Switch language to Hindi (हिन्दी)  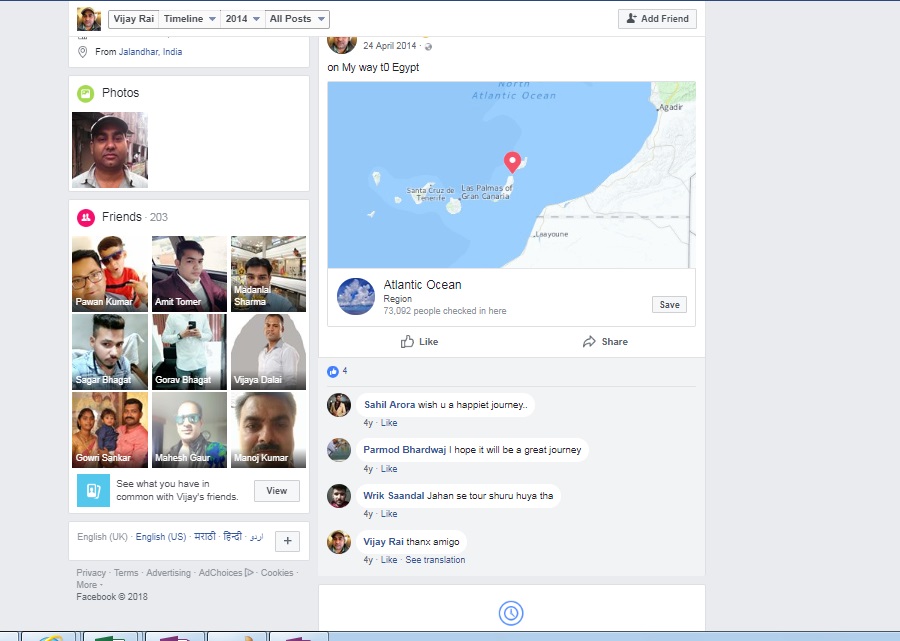point(232,536)
